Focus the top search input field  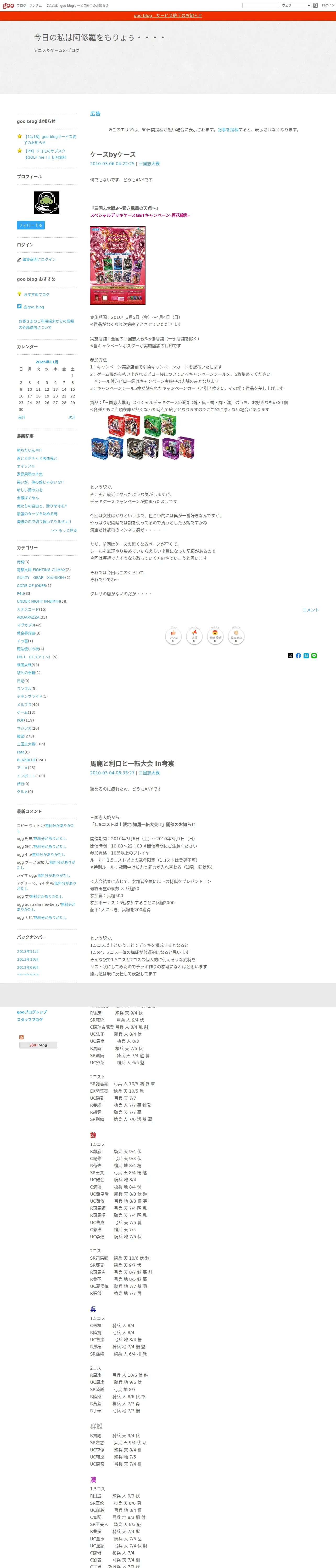[x=260, y=5]
